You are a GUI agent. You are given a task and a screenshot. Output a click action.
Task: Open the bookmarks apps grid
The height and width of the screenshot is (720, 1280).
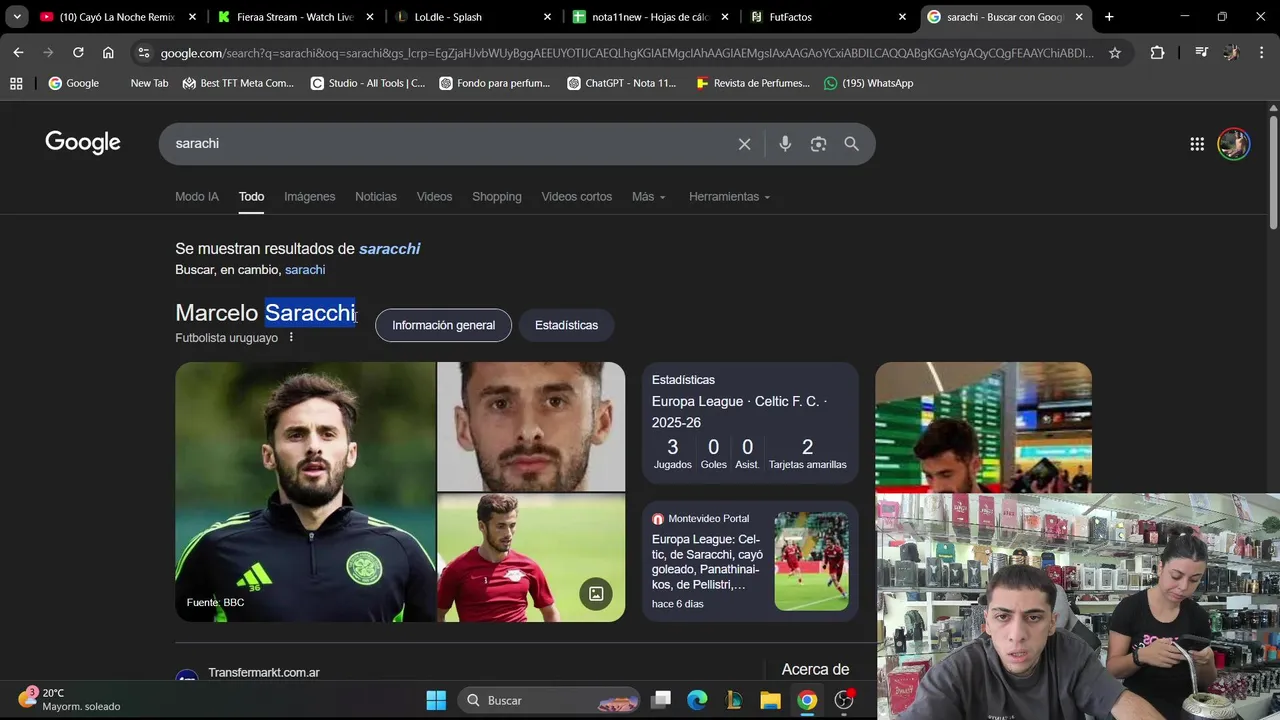point(16,83)
